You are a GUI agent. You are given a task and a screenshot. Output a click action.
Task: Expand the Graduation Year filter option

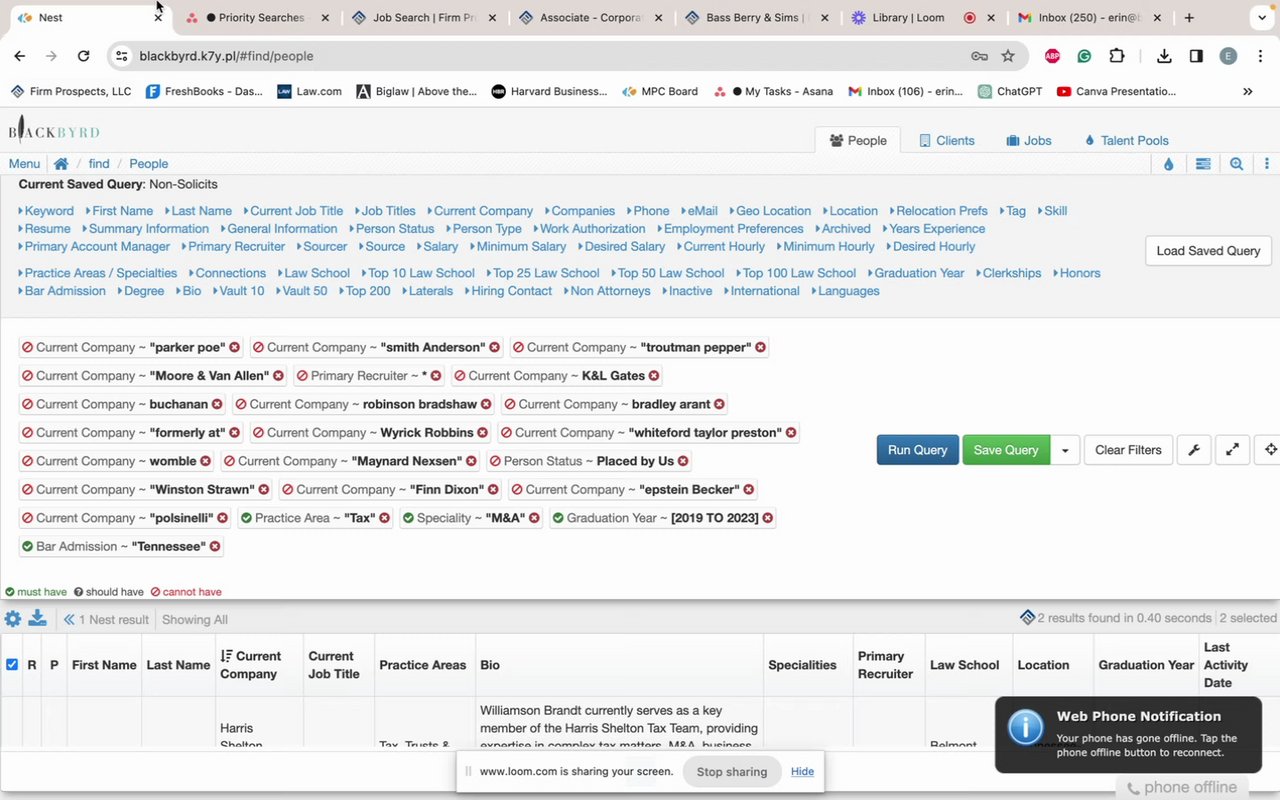(x=916, y=273)
